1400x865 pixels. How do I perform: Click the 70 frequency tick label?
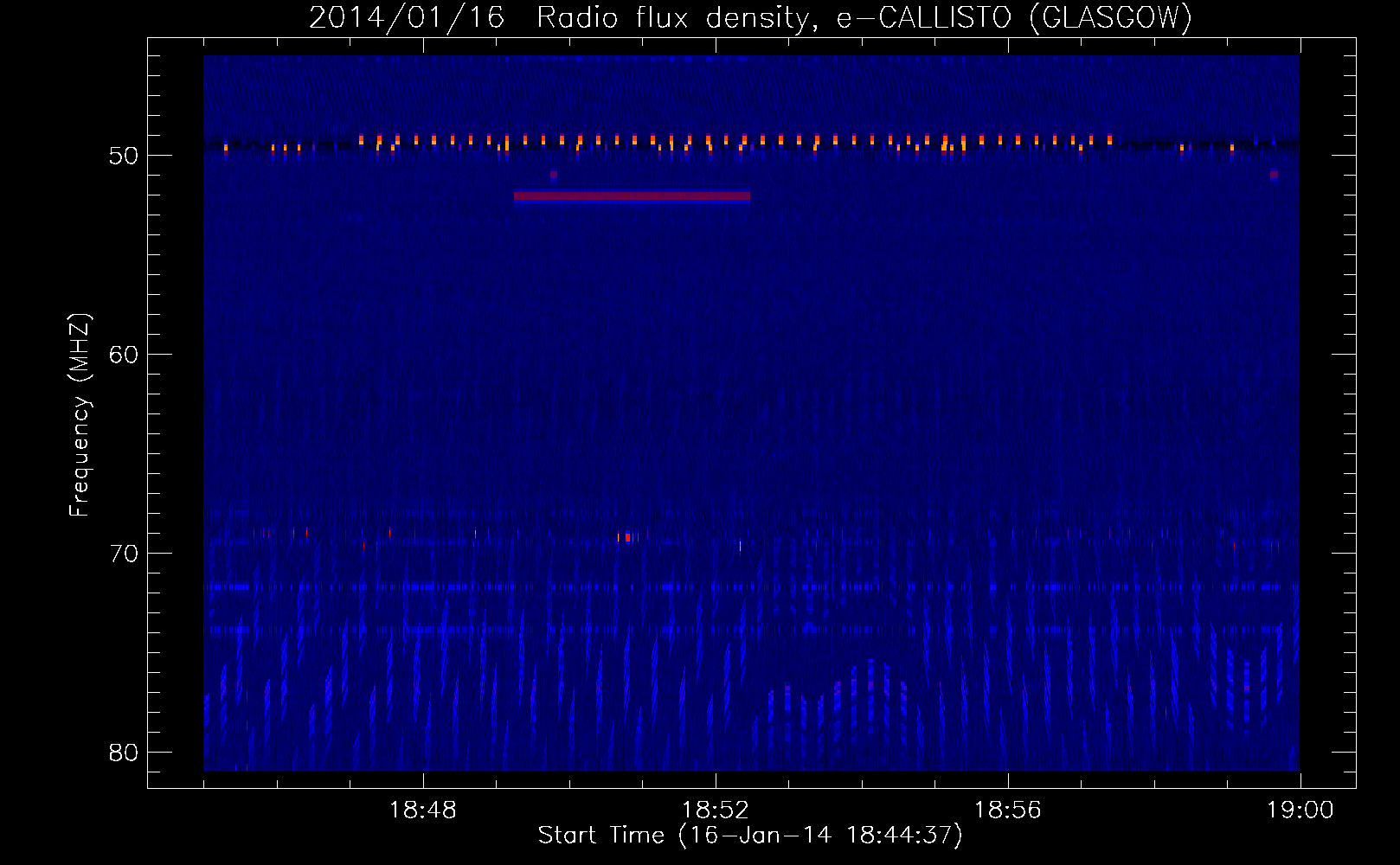pyautogui.click(x=125, y=554)
